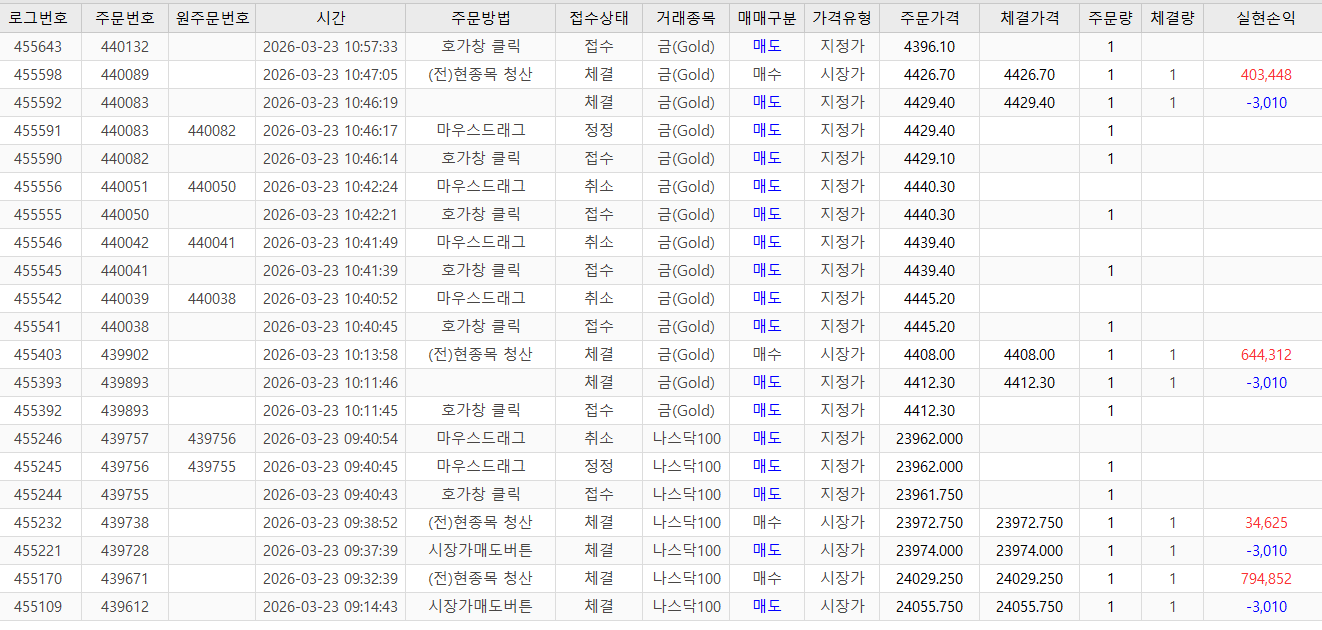
Task: Click order number 439612
Action: (125, 607)
